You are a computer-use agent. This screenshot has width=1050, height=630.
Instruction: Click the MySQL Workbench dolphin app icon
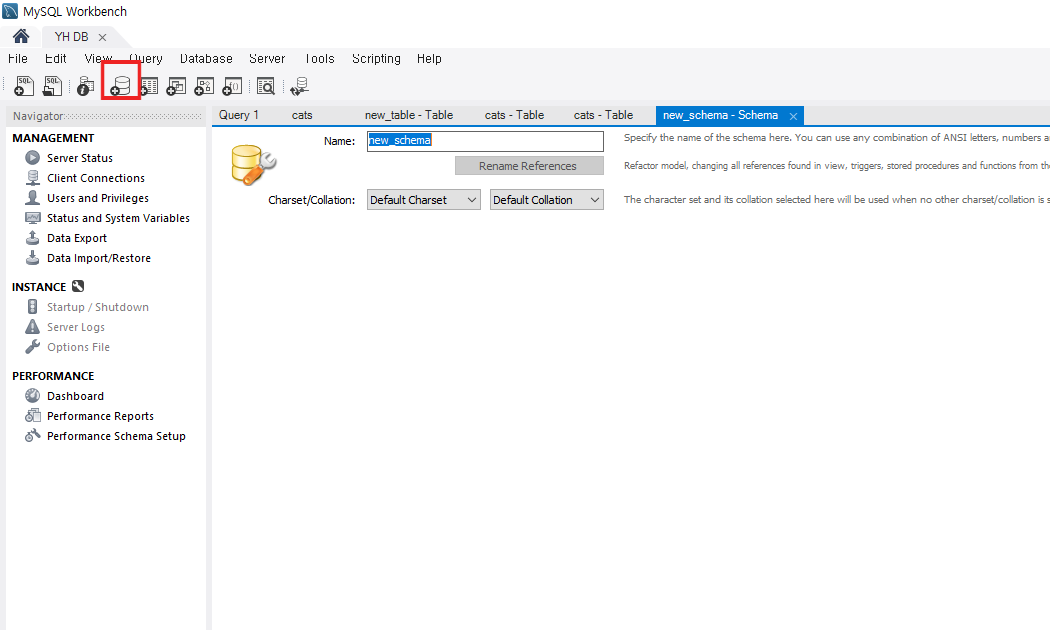(10, 11)
